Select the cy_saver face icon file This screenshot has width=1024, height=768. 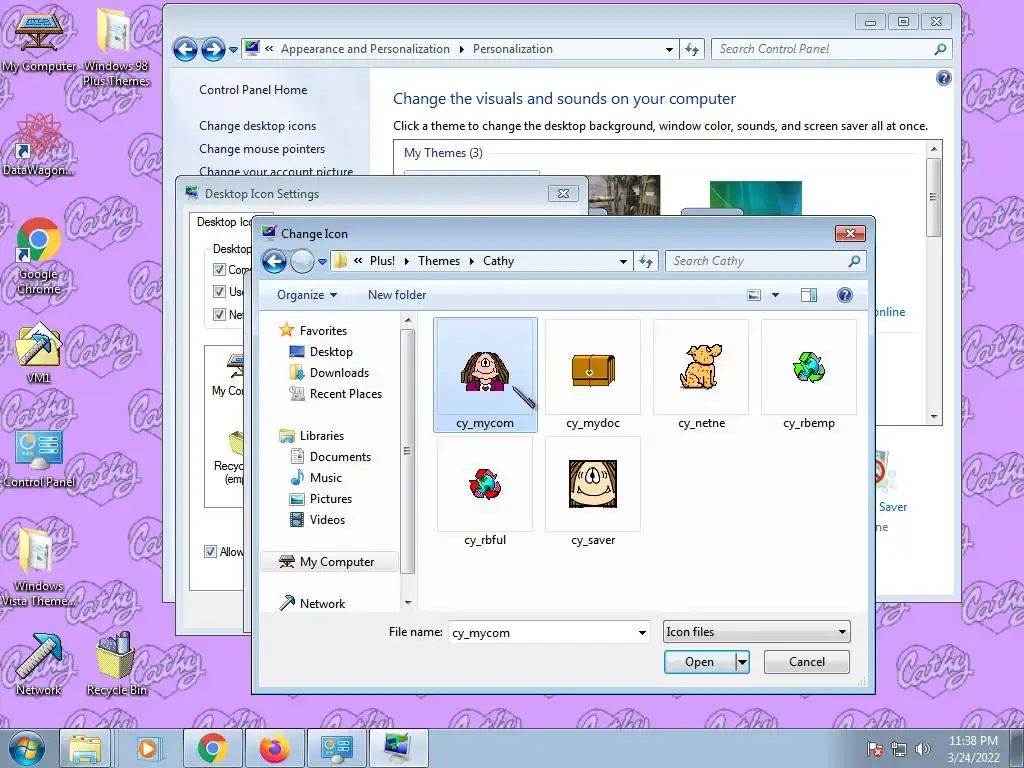click(x=593, y=492)
